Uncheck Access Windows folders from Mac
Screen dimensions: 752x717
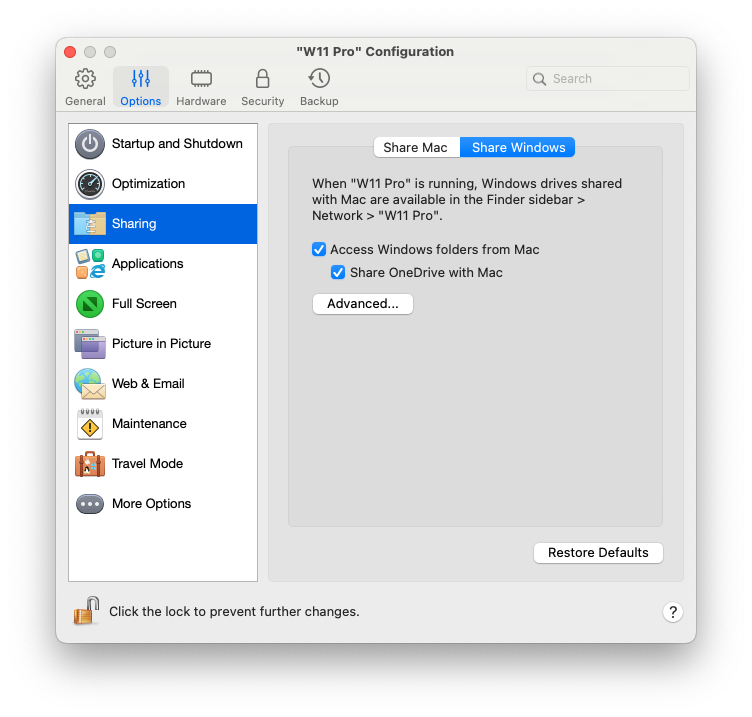[319, 250]
